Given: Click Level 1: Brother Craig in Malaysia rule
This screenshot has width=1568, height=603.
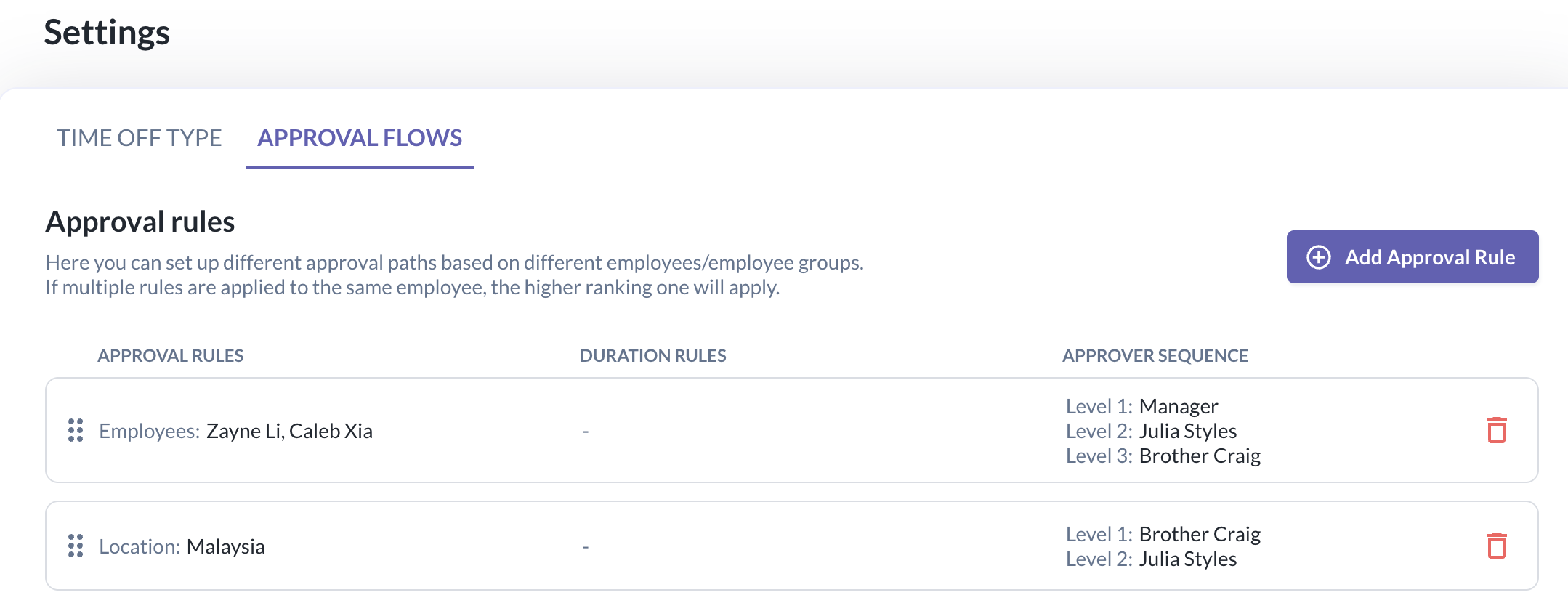Looking at the screenshot, I should 1163,534.
